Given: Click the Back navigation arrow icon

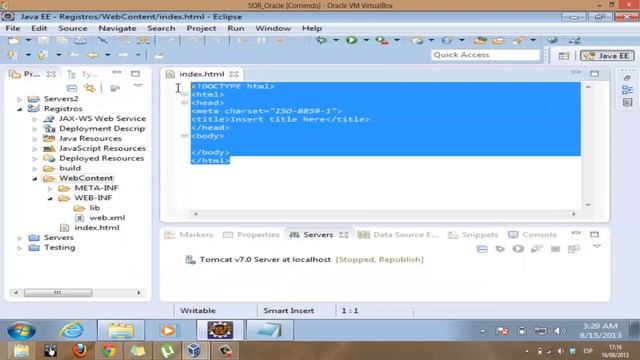Looking at the screenshot, I should pos(93,55).
